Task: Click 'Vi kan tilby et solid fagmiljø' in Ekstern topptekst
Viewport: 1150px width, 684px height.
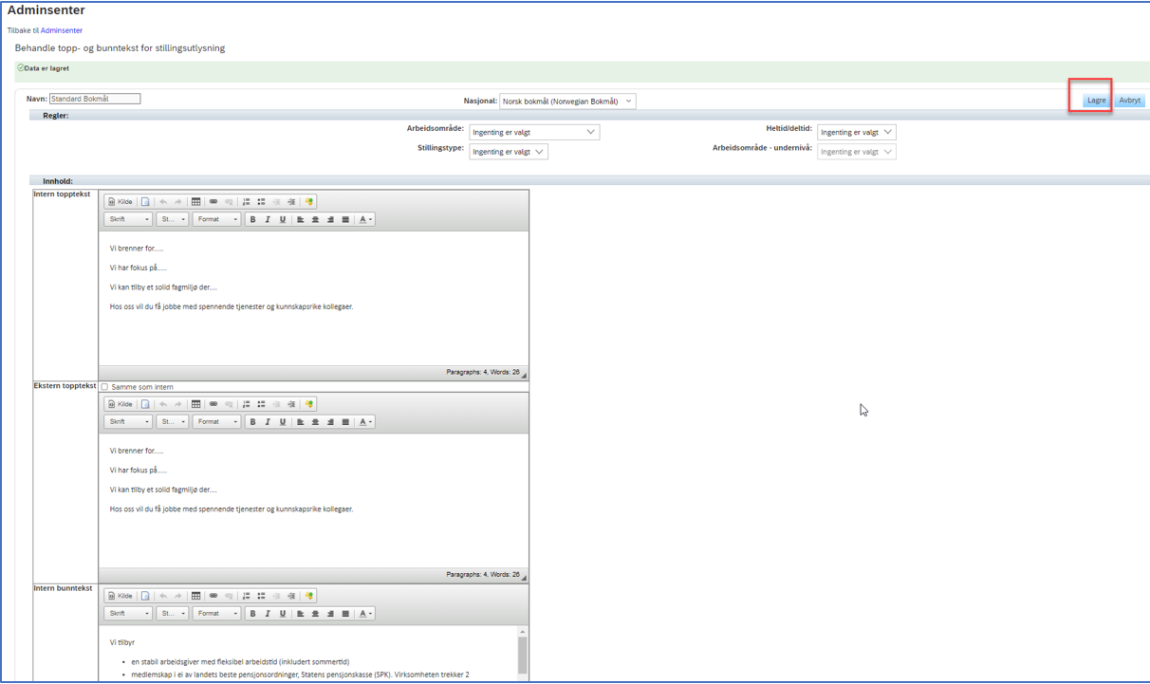Action: pyautogui.click(x=164, y=490)
